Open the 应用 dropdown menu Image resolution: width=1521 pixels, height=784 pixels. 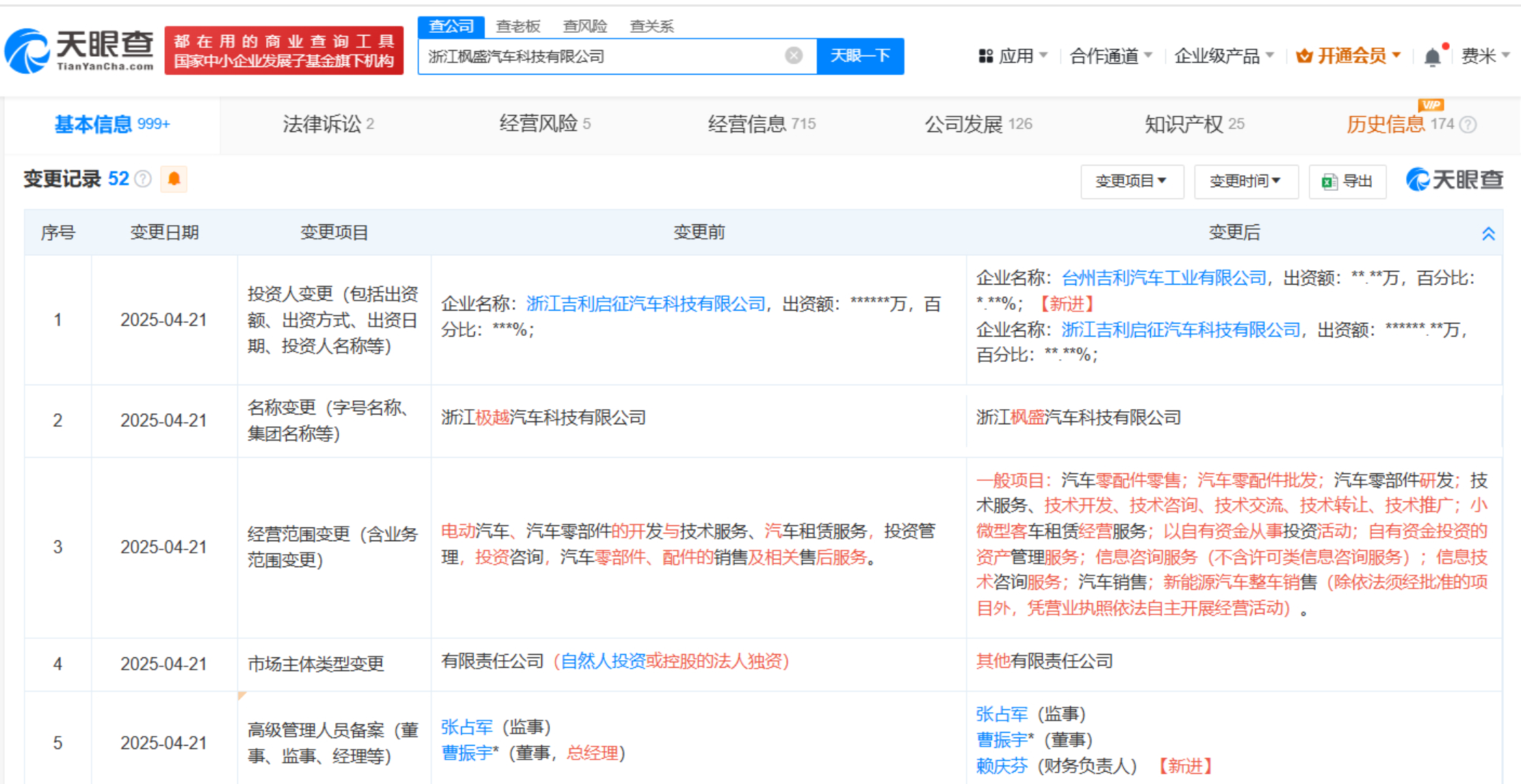coord(1013,56)
